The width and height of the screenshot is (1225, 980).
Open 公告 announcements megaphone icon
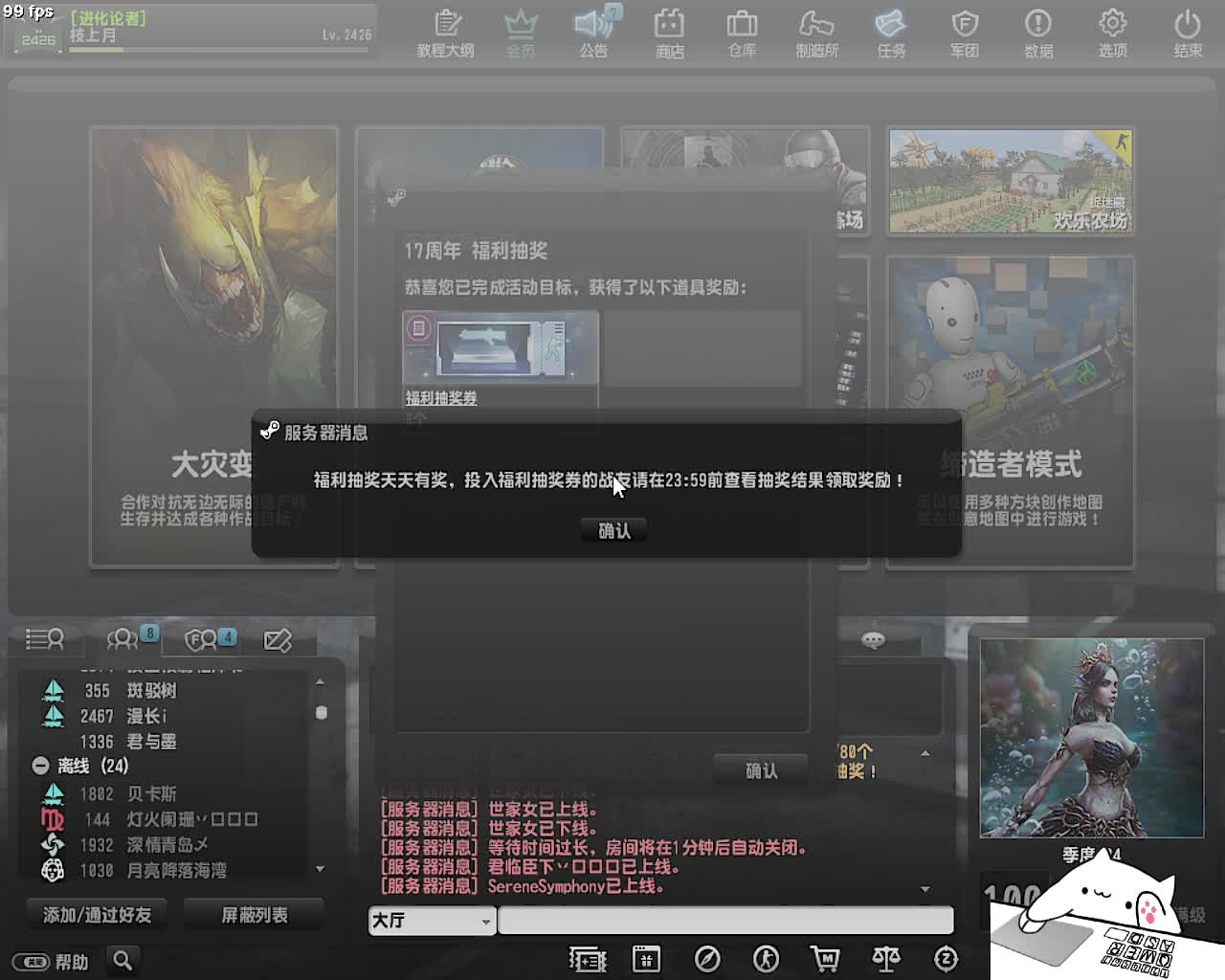pyautogui.click(x=593, y=33)
